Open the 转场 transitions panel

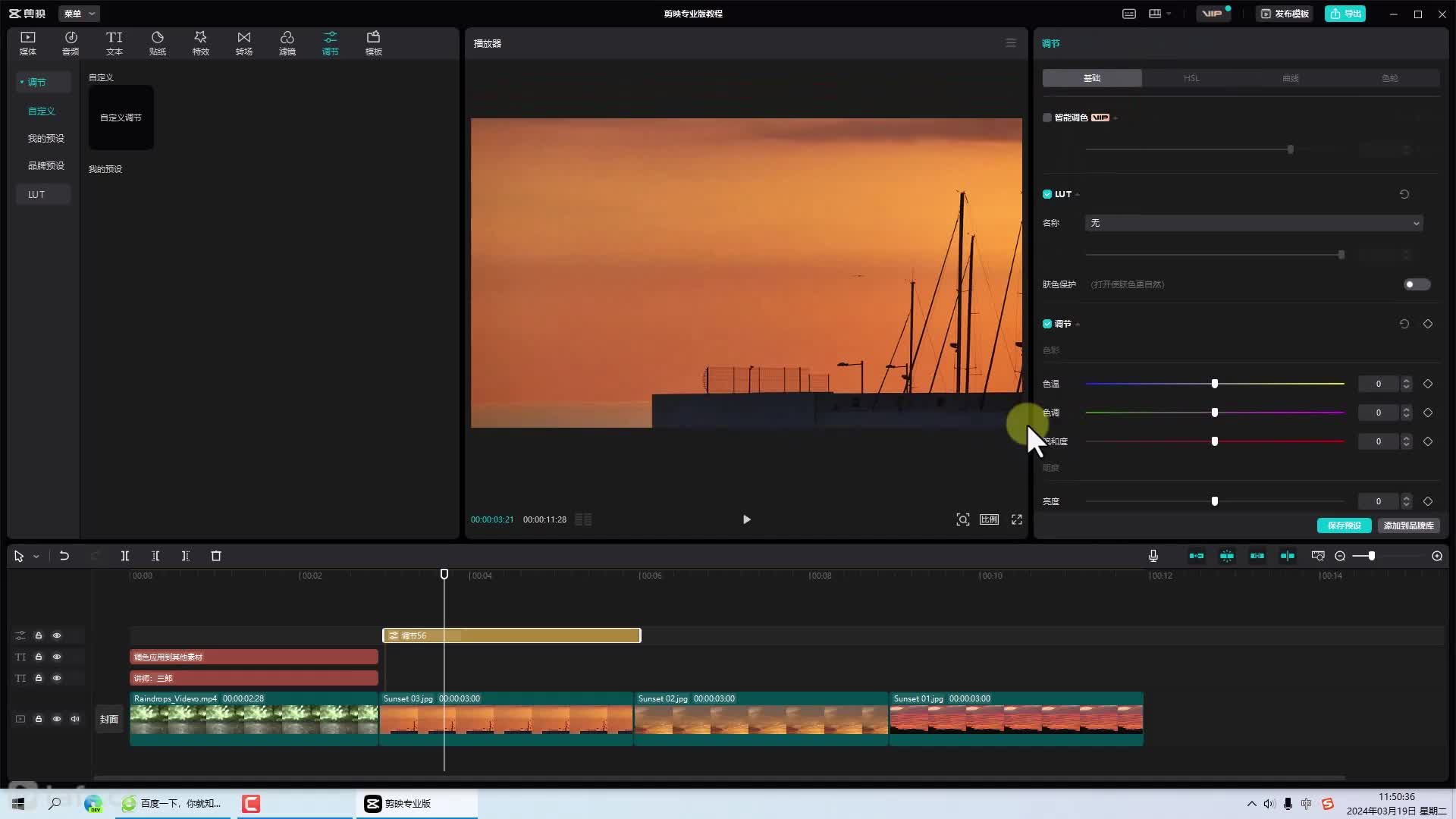(x=243, y=43)
